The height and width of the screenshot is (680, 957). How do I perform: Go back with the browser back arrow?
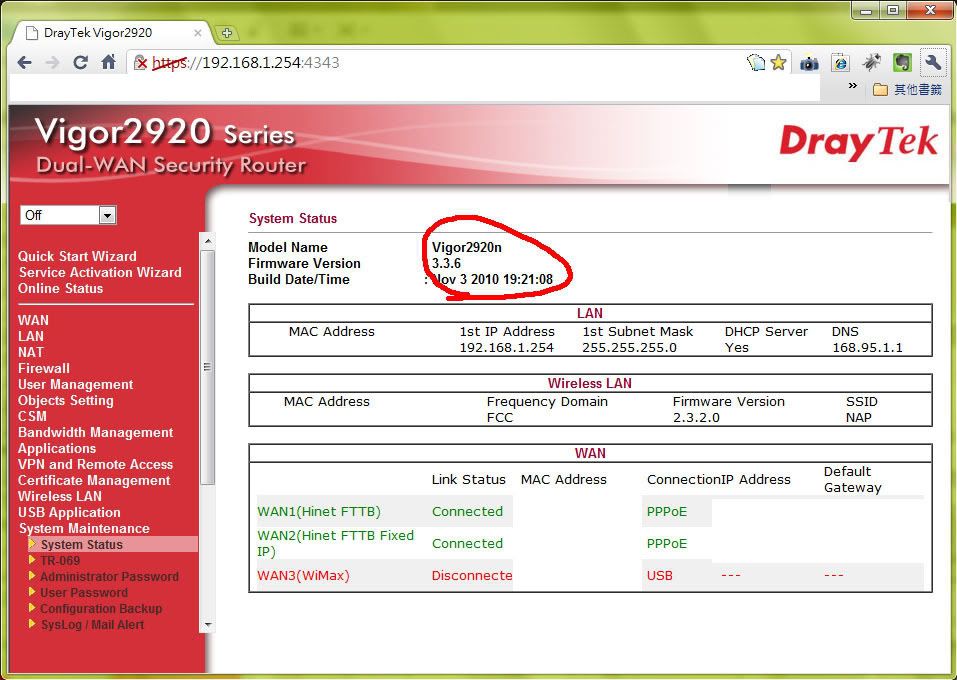click(x=24, y=62)
